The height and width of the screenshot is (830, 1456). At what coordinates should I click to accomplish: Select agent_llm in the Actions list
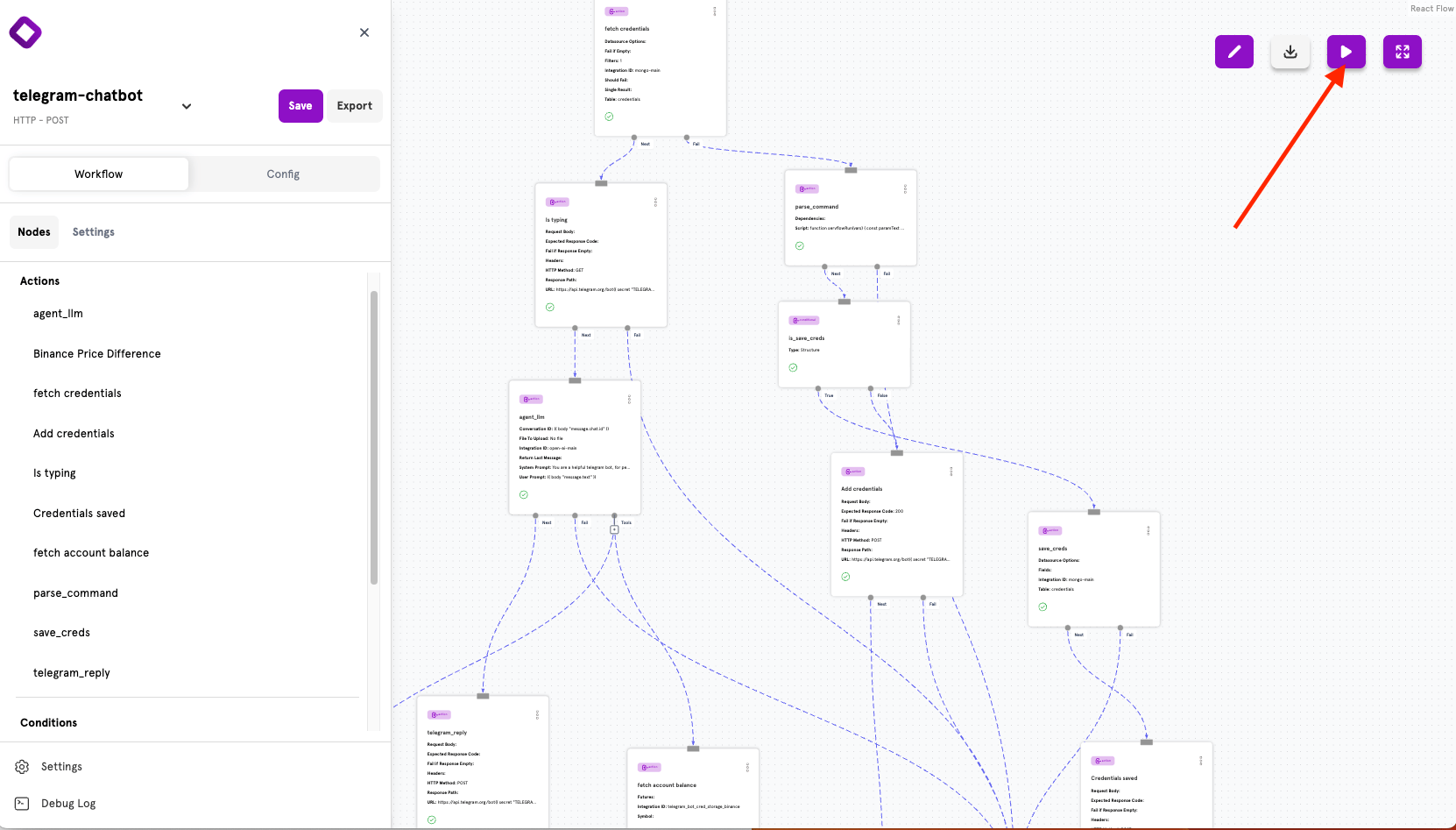(x=58, y=314)
